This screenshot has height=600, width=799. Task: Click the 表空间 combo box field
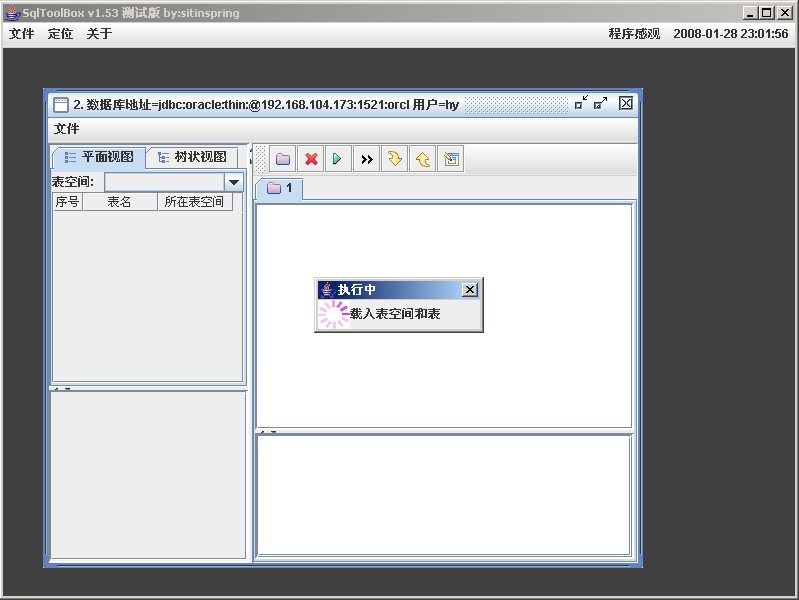(x=165, y=182)
